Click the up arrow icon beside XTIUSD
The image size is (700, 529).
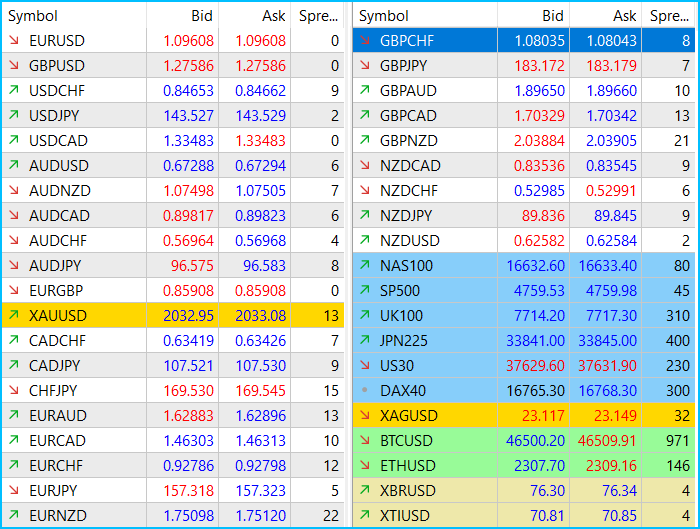click(364, 516)
